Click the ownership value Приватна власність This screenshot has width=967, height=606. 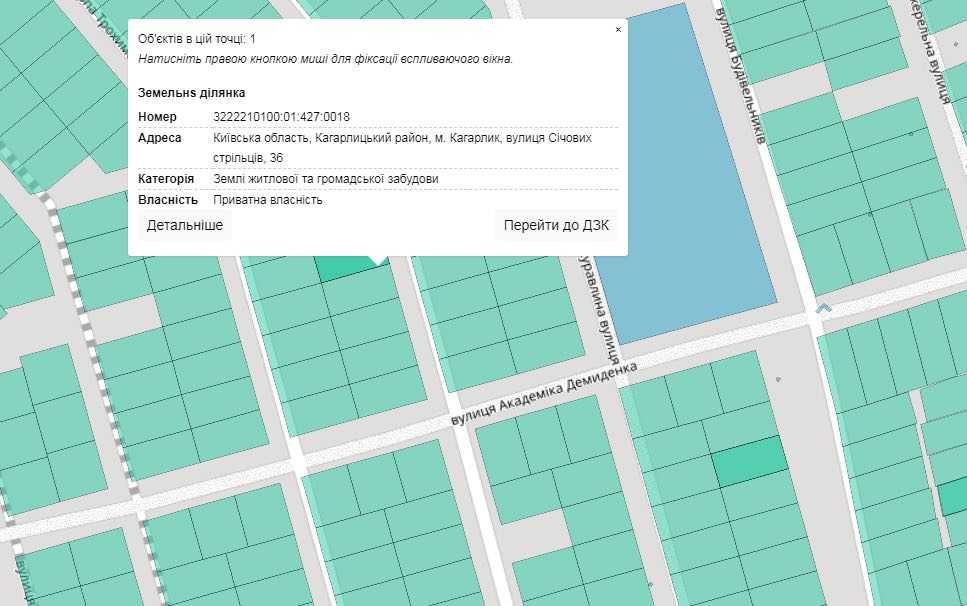click(x=268, y=200)
